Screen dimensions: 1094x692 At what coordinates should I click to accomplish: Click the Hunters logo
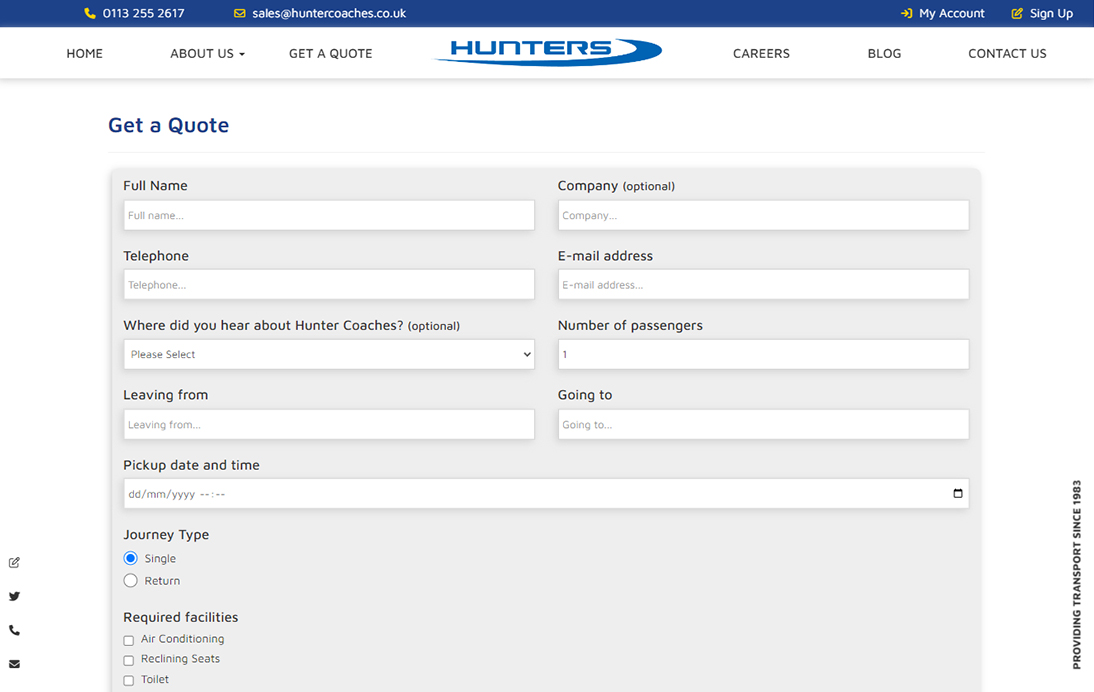(x=547, y=52)
